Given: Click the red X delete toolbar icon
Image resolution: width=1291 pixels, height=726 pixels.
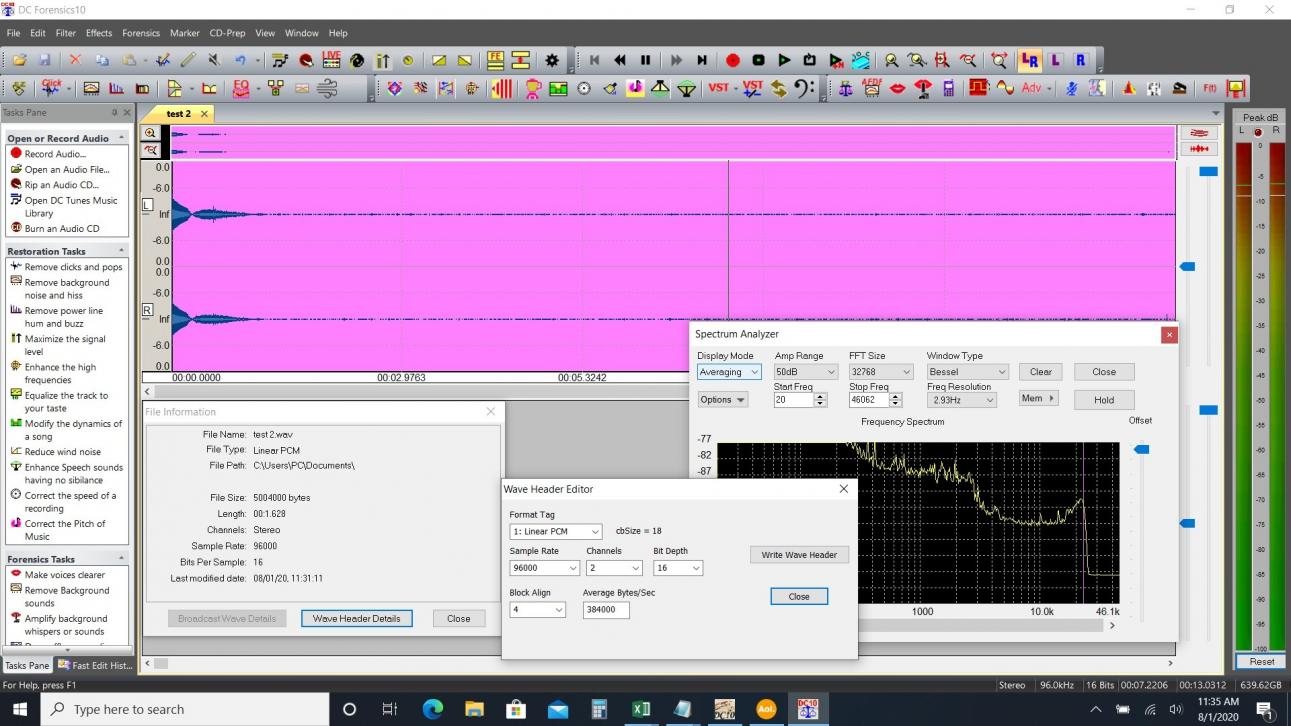Looking at the screenshot, I should (x=75, y=60).
